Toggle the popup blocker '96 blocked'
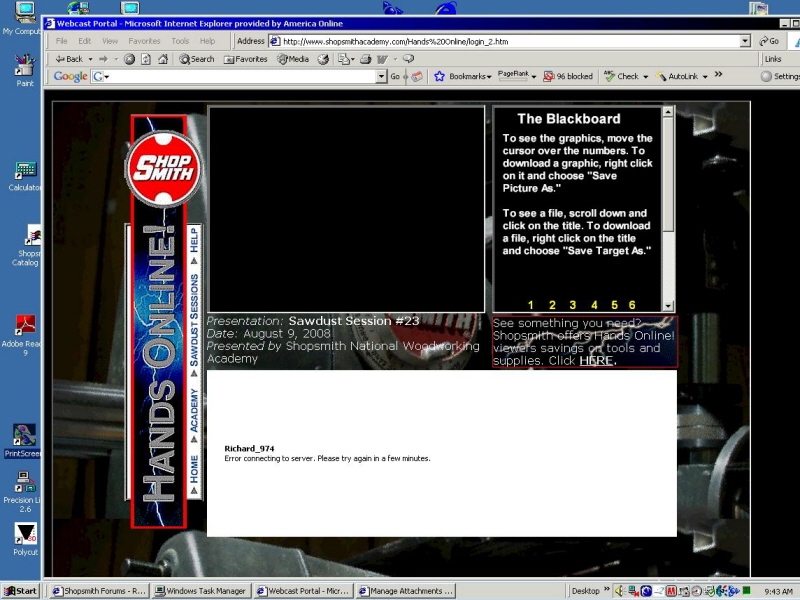The height and width of the screenshot is (600, 800). (568, 77)
